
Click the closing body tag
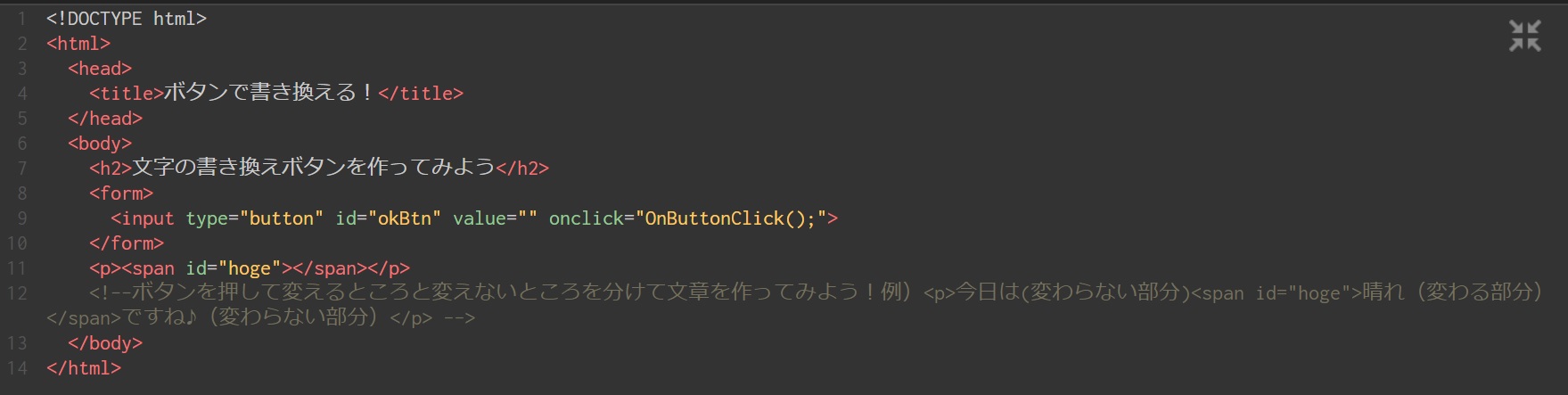105,343
